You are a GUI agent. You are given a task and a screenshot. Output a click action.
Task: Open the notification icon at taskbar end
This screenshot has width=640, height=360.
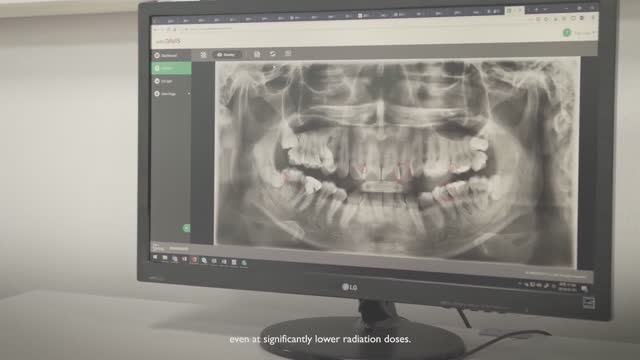tap(584, 289)
